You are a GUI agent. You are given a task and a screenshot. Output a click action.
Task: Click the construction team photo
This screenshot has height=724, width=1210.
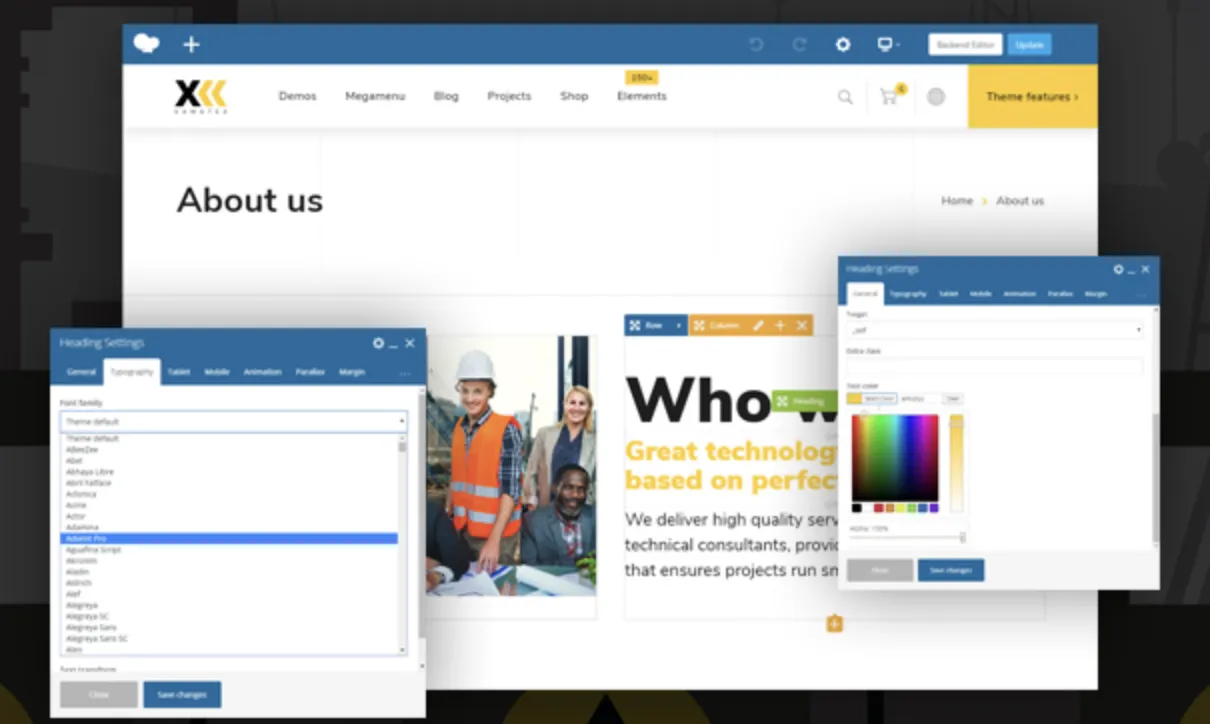(511, 466)
